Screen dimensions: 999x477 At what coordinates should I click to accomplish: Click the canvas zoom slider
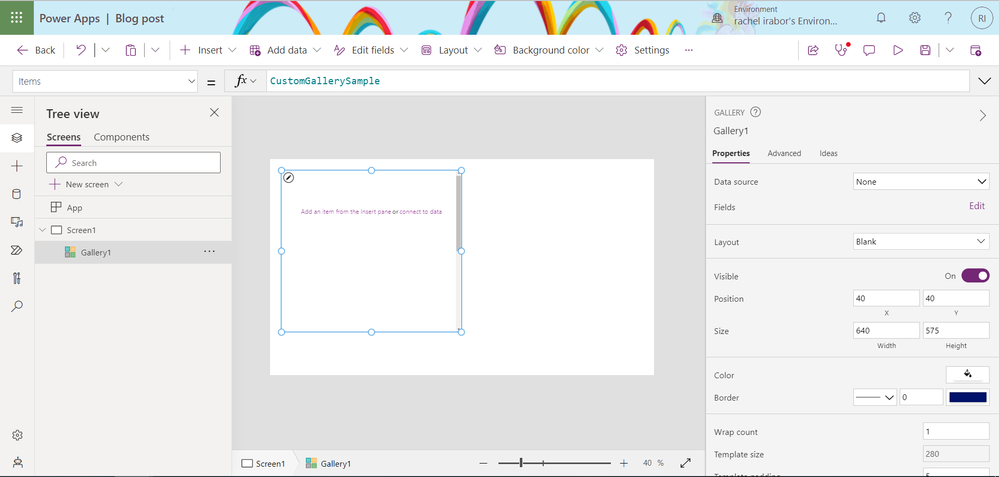[x=554, y=463]
